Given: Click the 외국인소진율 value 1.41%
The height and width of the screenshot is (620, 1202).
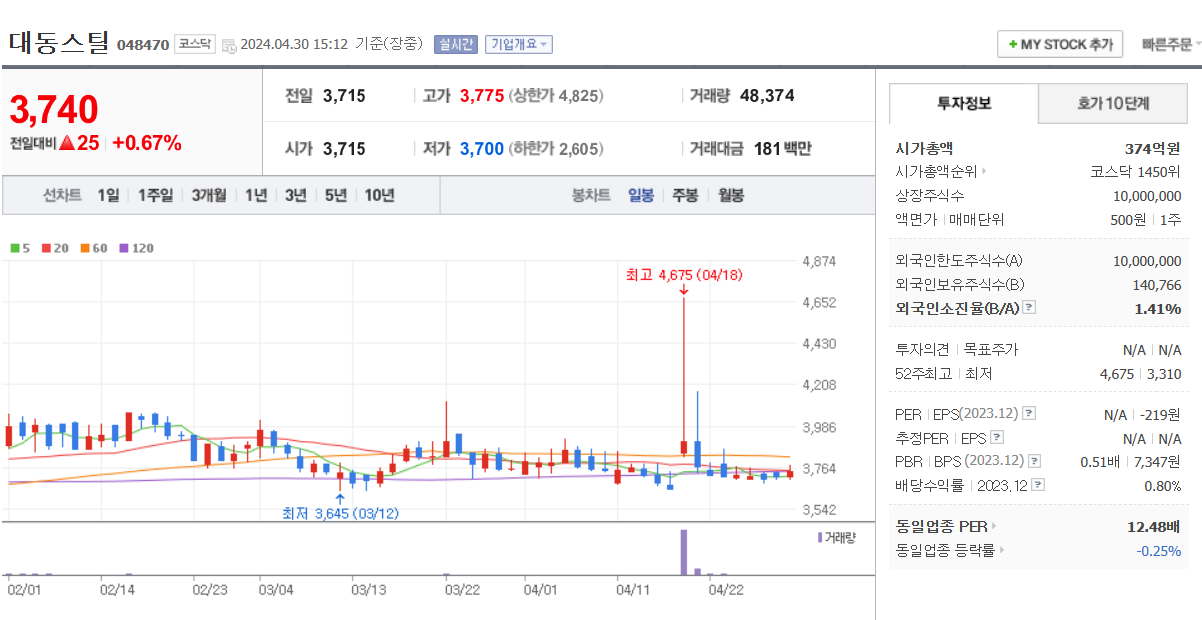Looking at the screenshot, I should 1158,309.
